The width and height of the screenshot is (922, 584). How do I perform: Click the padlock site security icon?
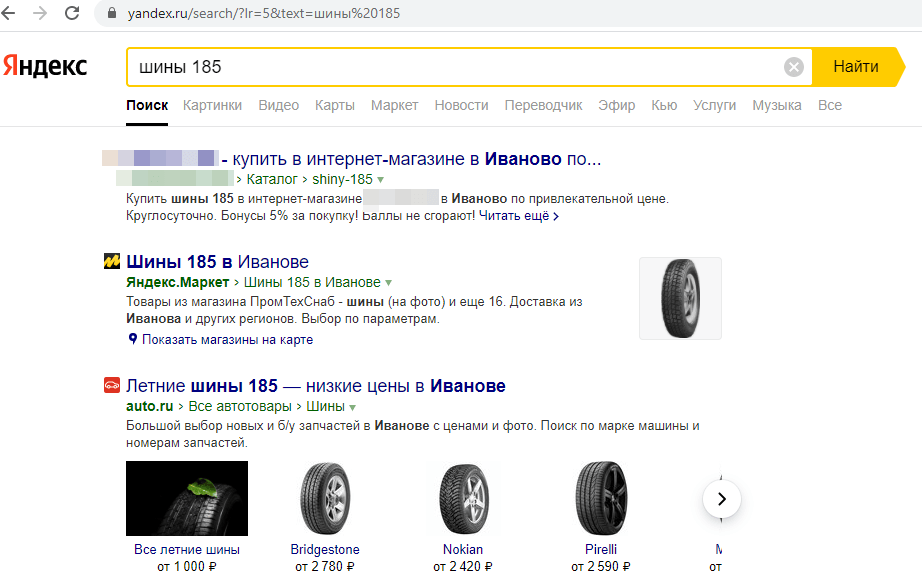pyautogui.click(x=112, y=13)
